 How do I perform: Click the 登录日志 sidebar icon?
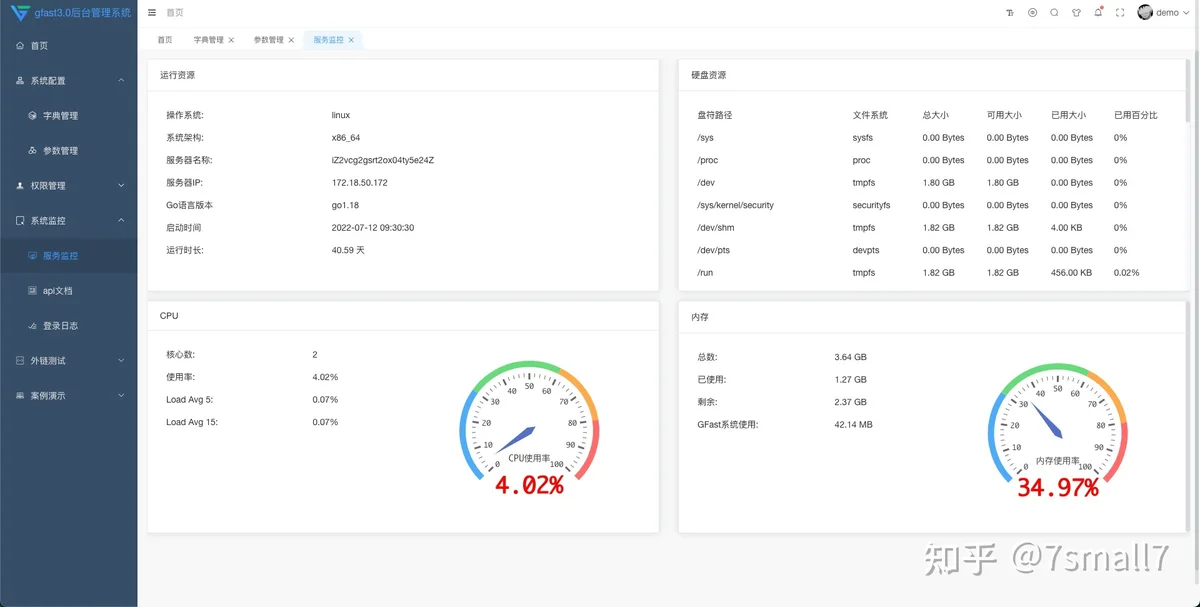coord(32,326)
